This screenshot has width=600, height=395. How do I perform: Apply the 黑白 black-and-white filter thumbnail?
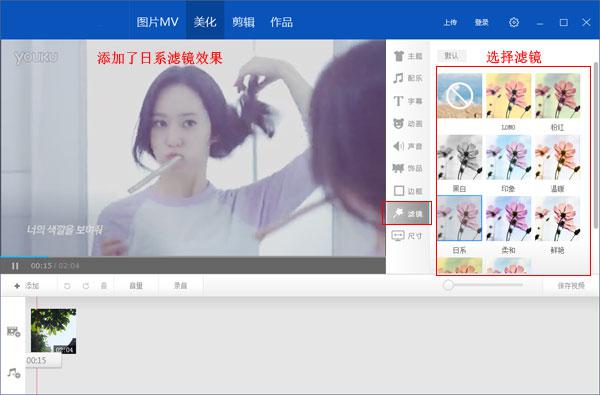click(460, 157)
